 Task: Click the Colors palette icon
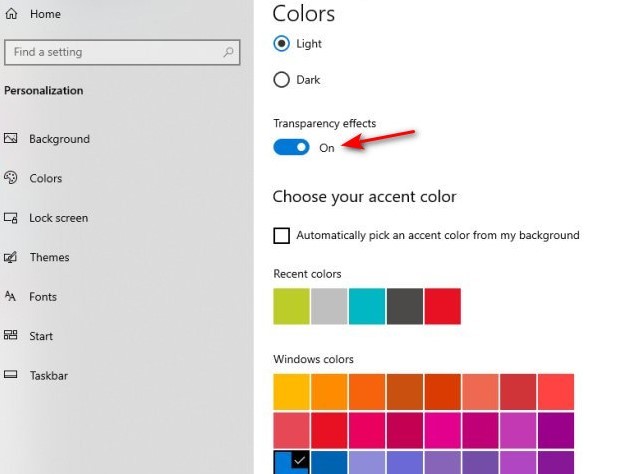click(x=11, y=178)
